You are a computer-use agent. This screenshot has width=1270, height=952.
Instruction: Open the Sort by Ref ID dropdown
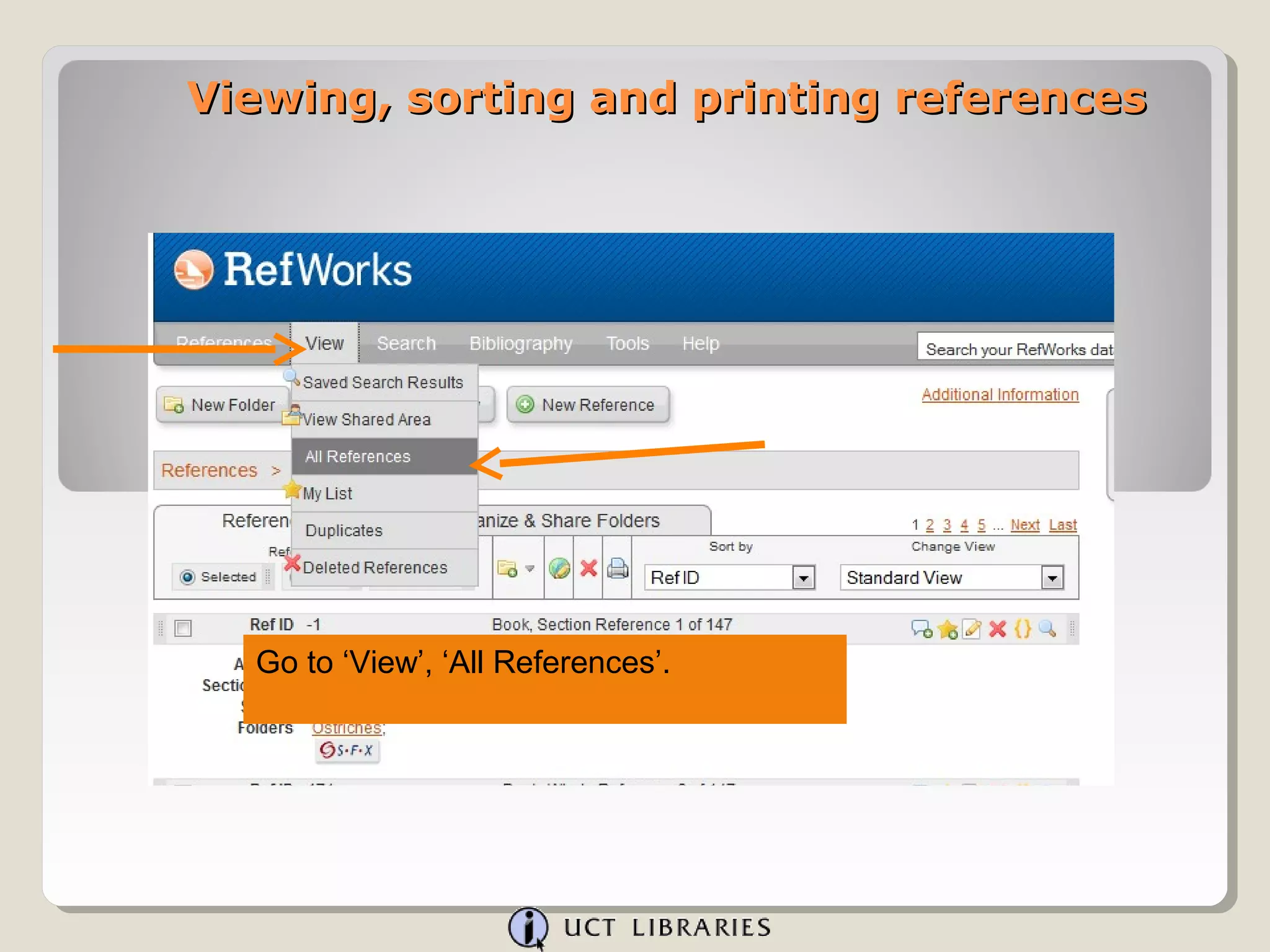coord(729,578)
